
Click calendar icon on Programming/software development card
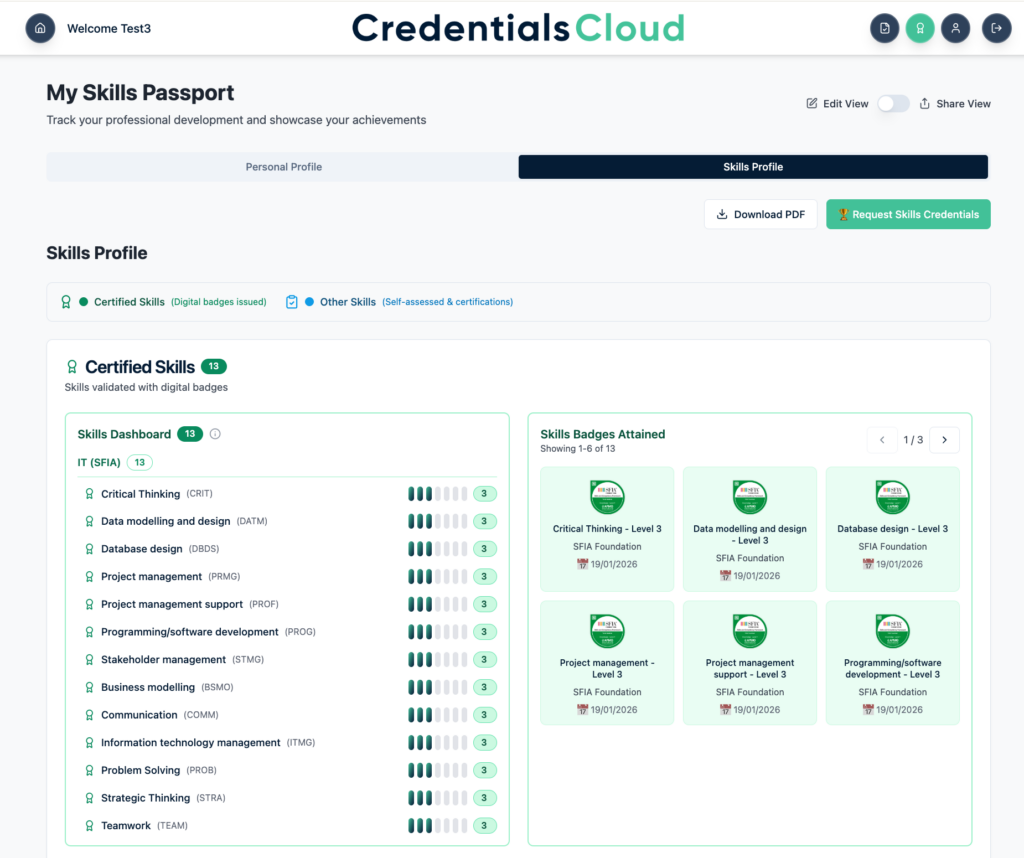click(868, 709)
